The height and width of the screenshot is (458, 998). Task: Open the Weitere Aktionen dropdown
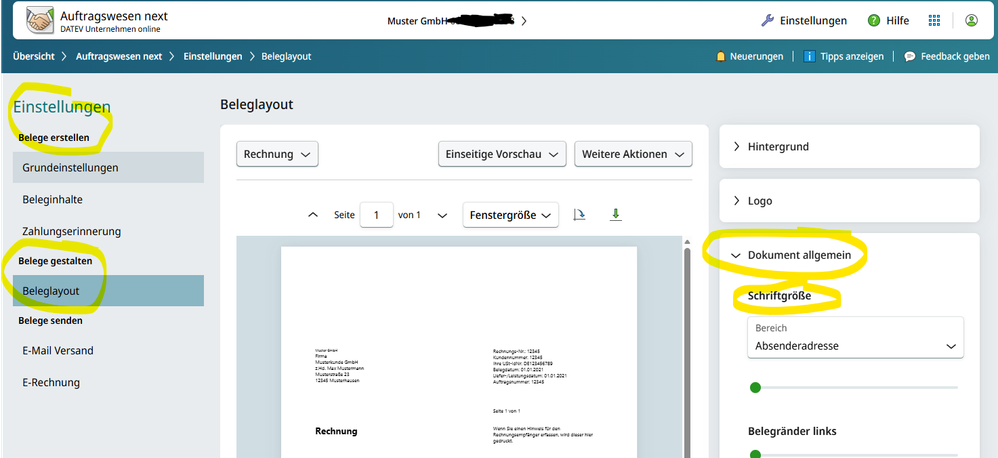(633, 154)
